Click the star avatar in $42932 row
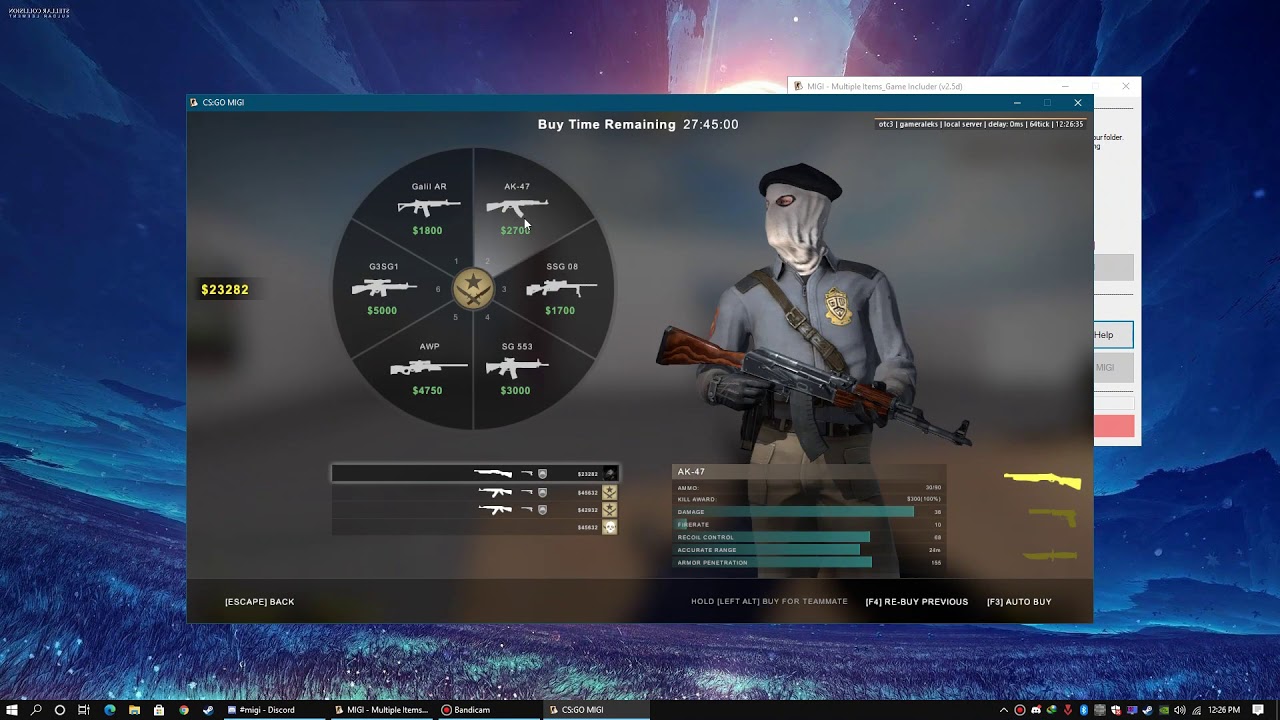Viewport: 1280px width, 720px height. tap(610, 510)
